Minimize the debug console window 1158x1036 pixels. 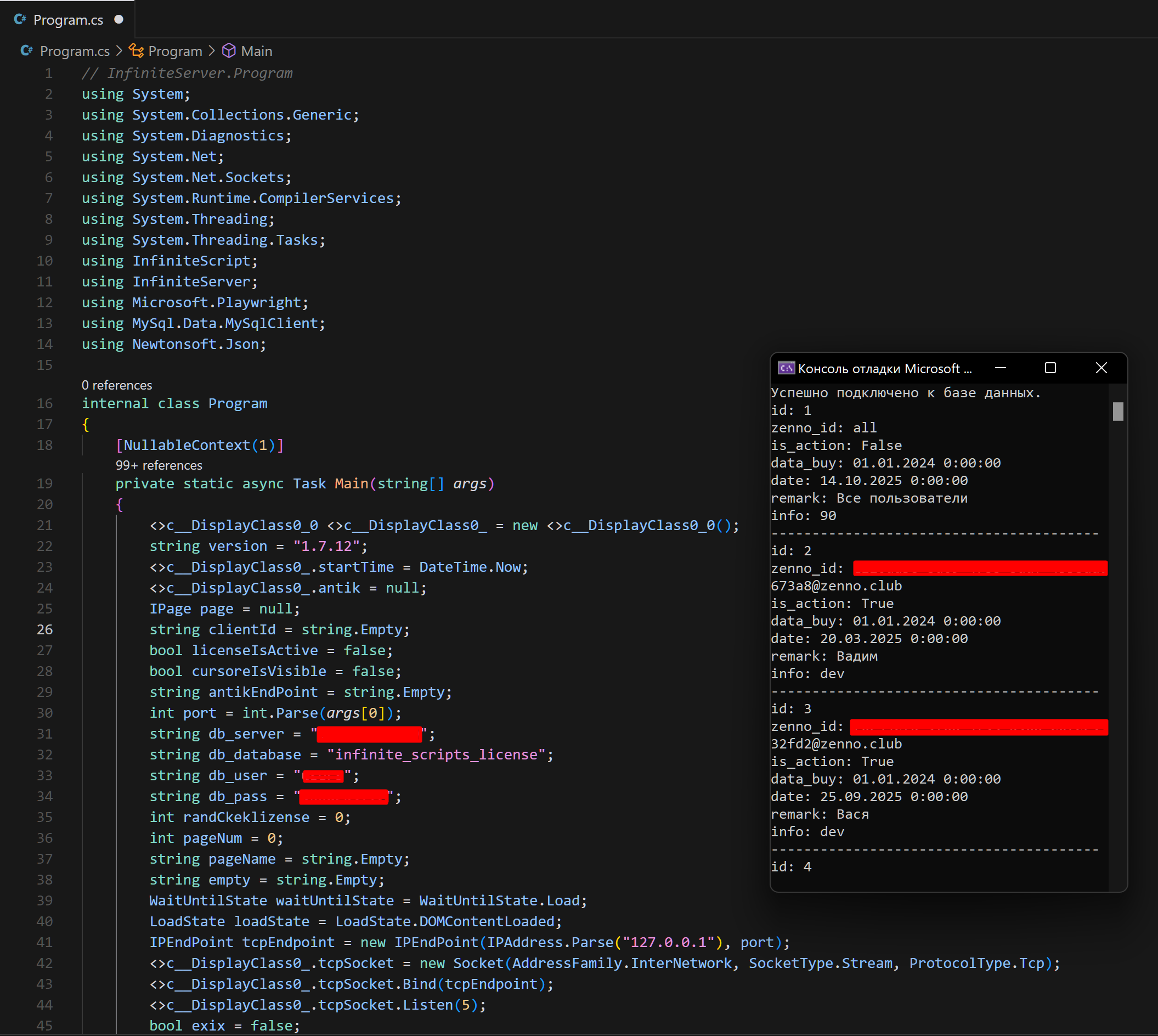pyautogui.click(x=1001, y=368)
